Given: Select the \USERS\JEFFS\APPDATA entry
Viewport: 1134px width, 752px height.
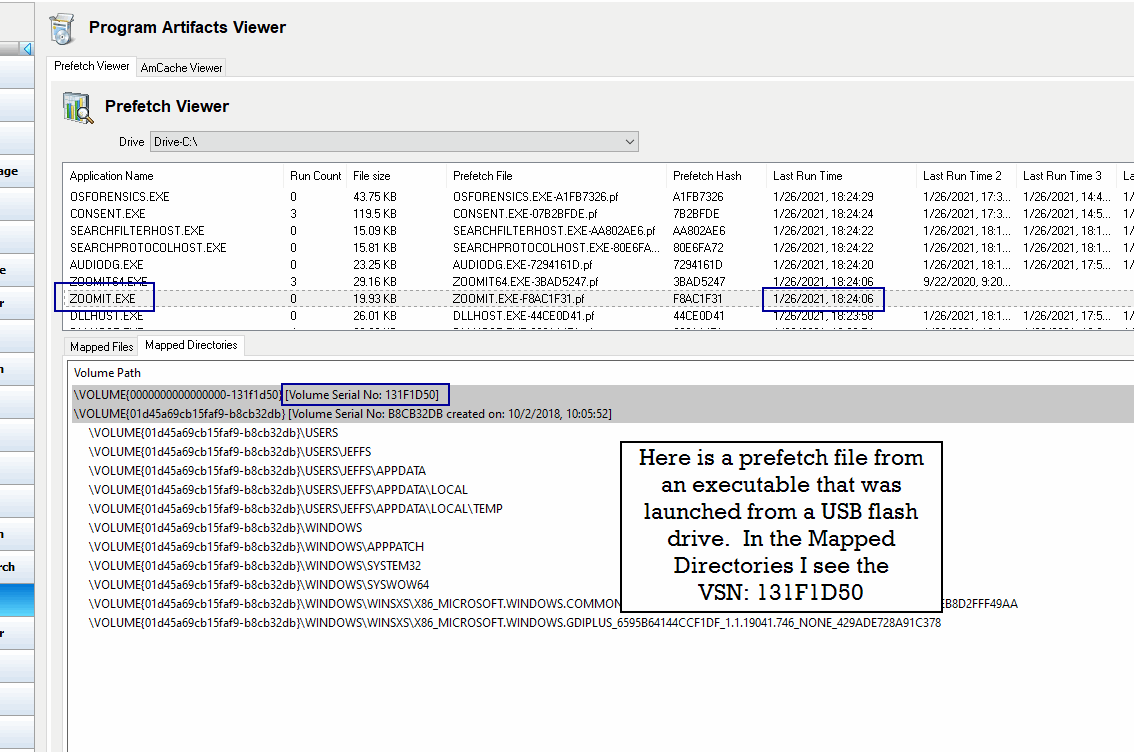Looking at the screenshot, I should (257, 471).
